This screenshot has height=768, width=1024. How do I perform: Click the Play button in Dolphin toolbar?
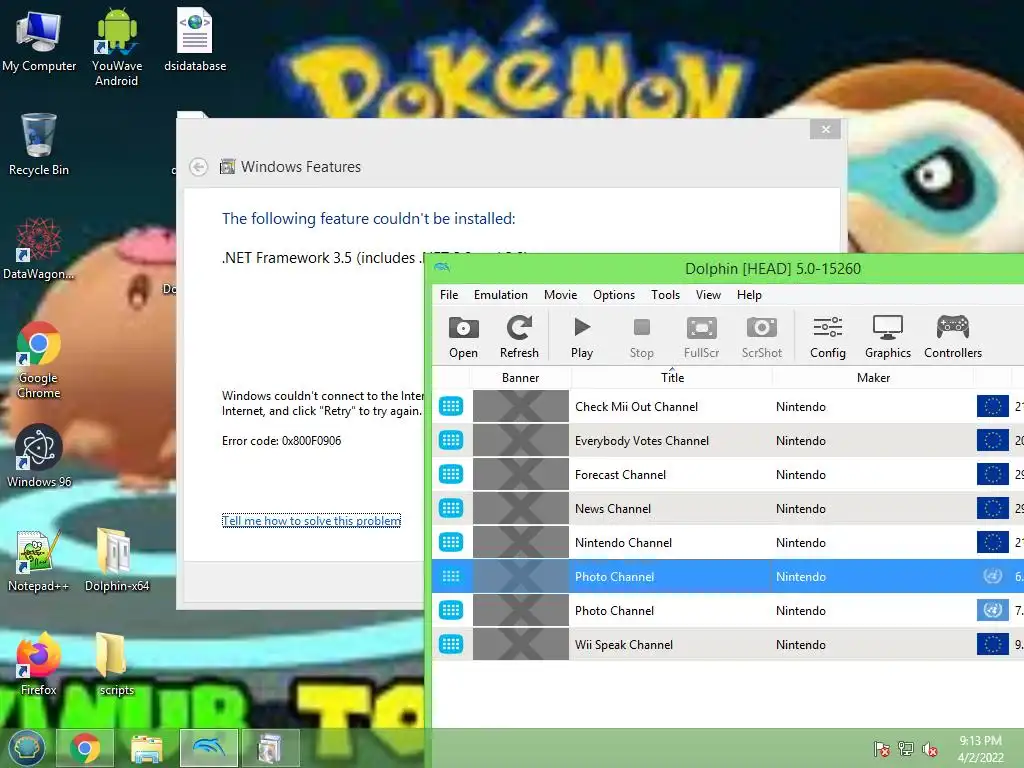click(582, 337)
